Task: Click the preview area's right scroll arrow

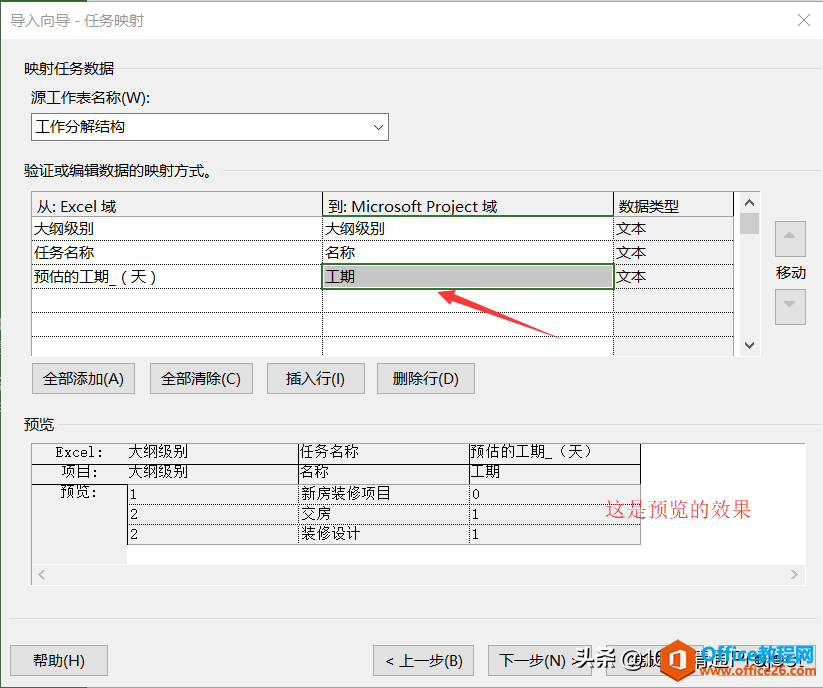Action: (794, 575)
